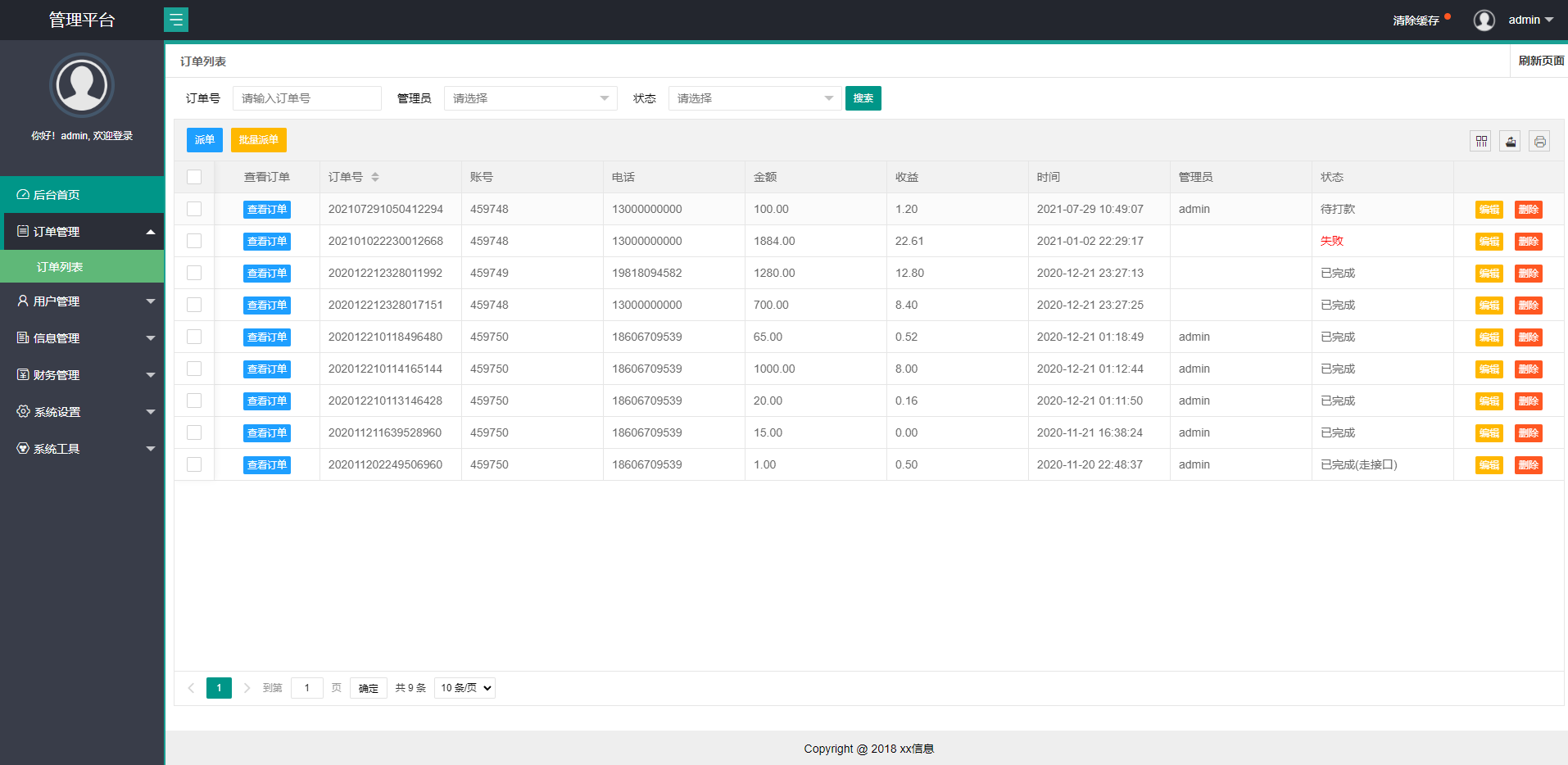Click the 订单号 search input field
The height and width of the screenshot is (765, 1568).
307,97
